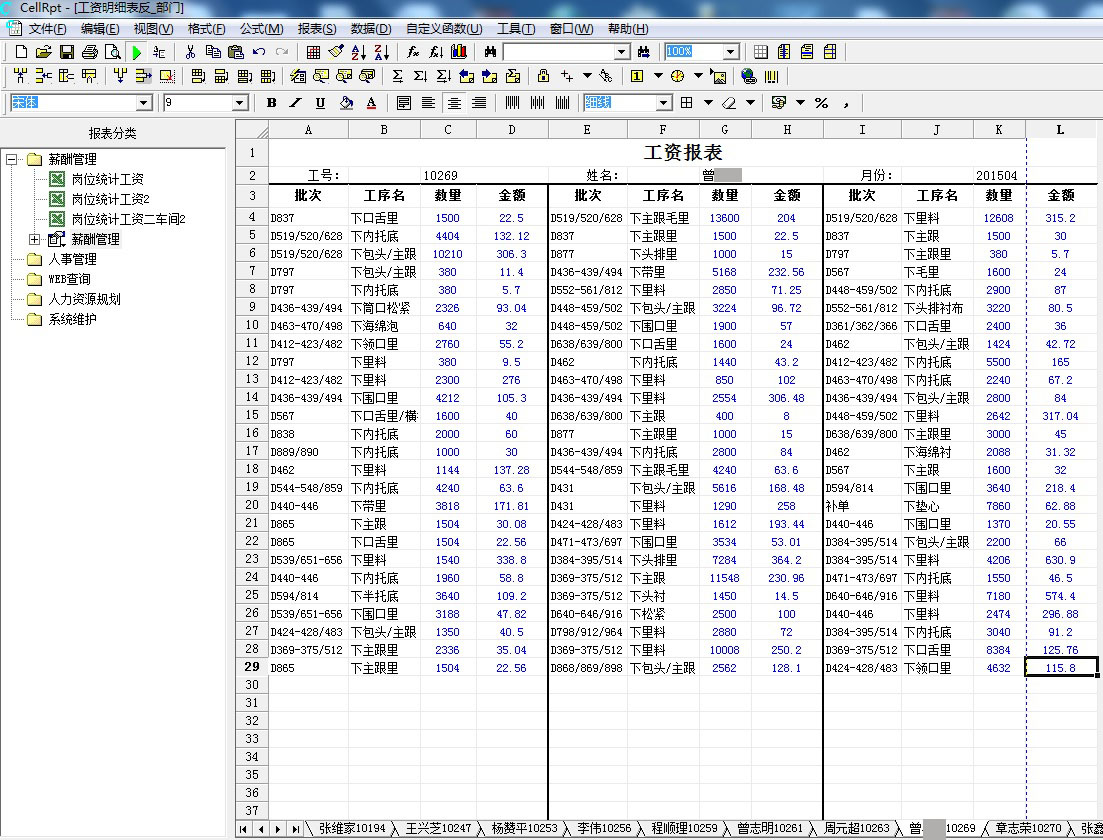Click the chart wizard bar-graph icon
The width and height of the screenshot is (1103, 840).
click(x=459, y=52)
